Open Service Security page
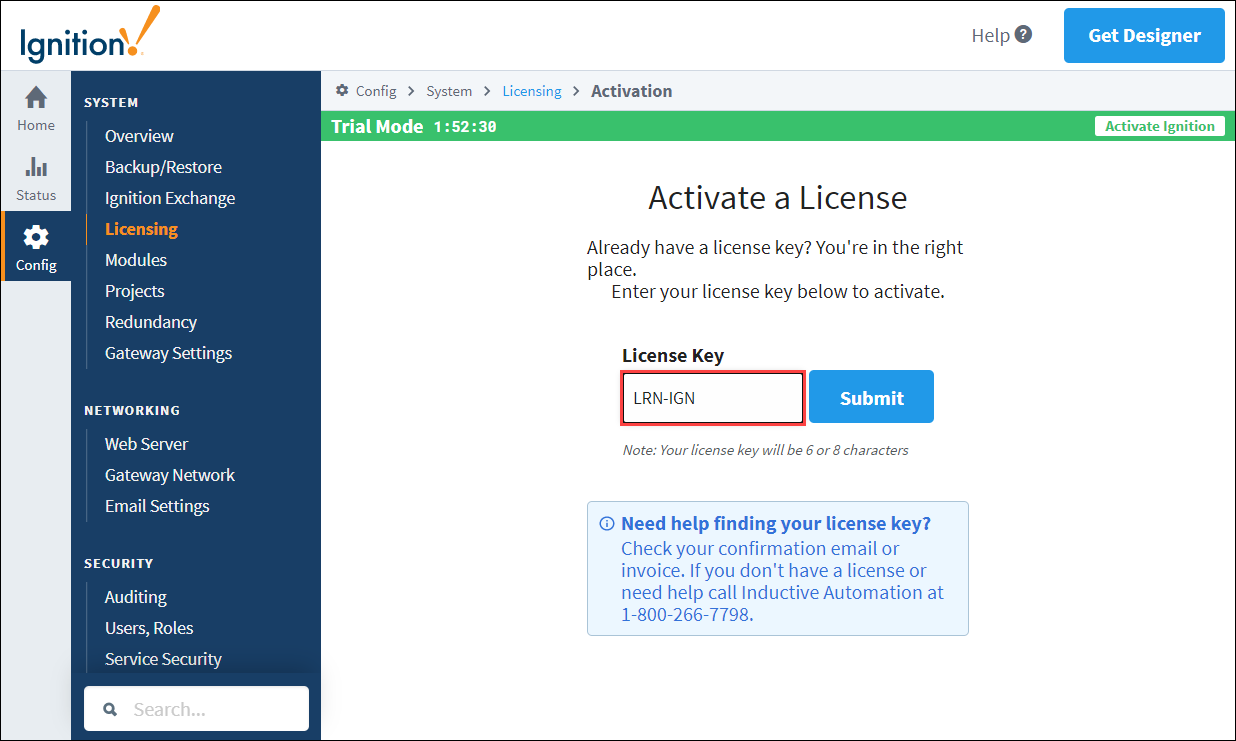The image size is (1236, 741). pos(163,659)
